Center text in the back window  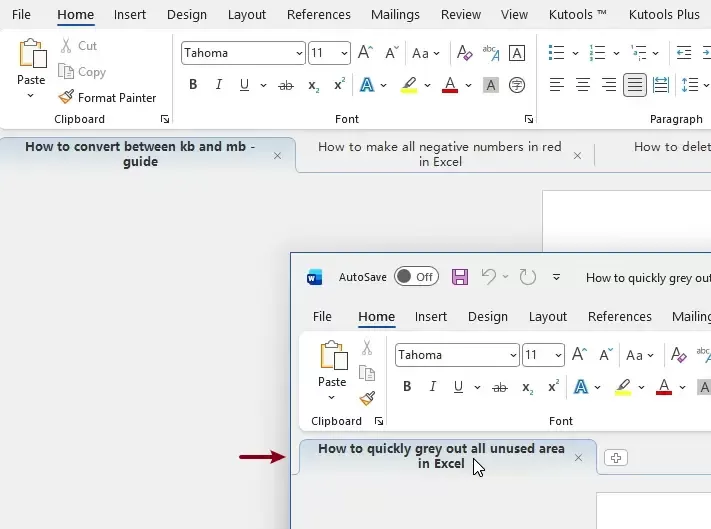point(583,85)
